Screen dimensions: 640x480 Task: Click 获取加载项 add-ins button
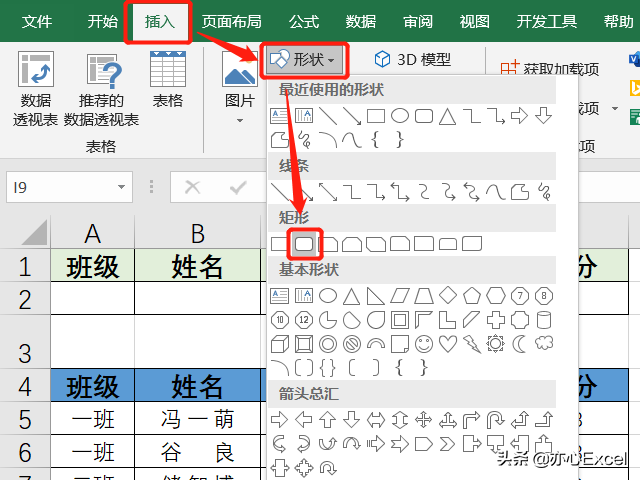pyautogui.click(x=549, y=69)
